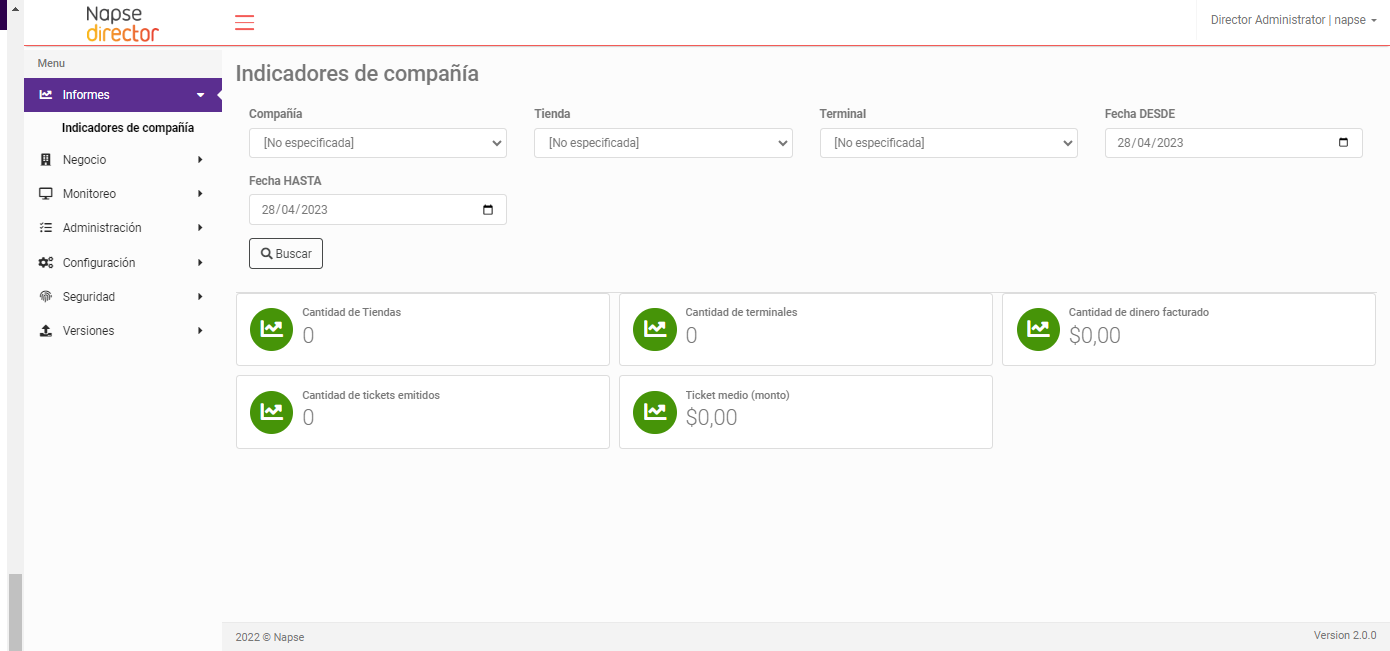Open the Terminal dropdown

click(x=949, y=143)
